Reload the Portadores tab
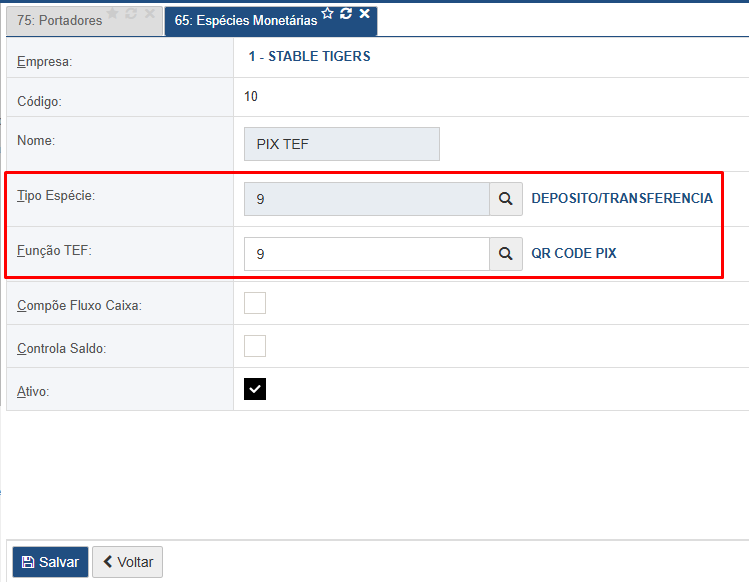 coord(131,13)
